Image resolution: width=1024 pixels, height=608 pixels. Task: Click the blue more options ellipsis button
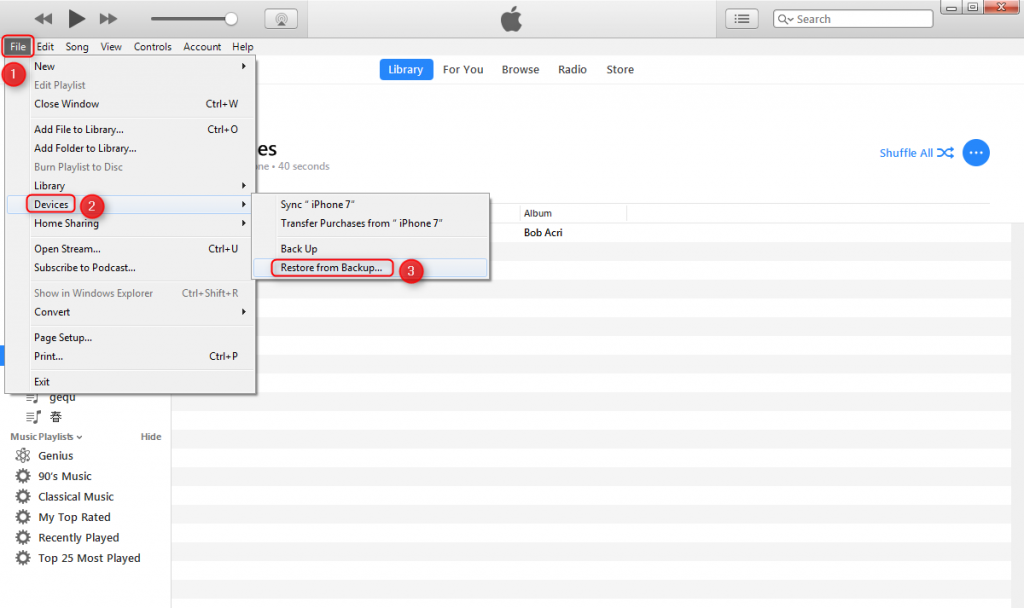976,153
